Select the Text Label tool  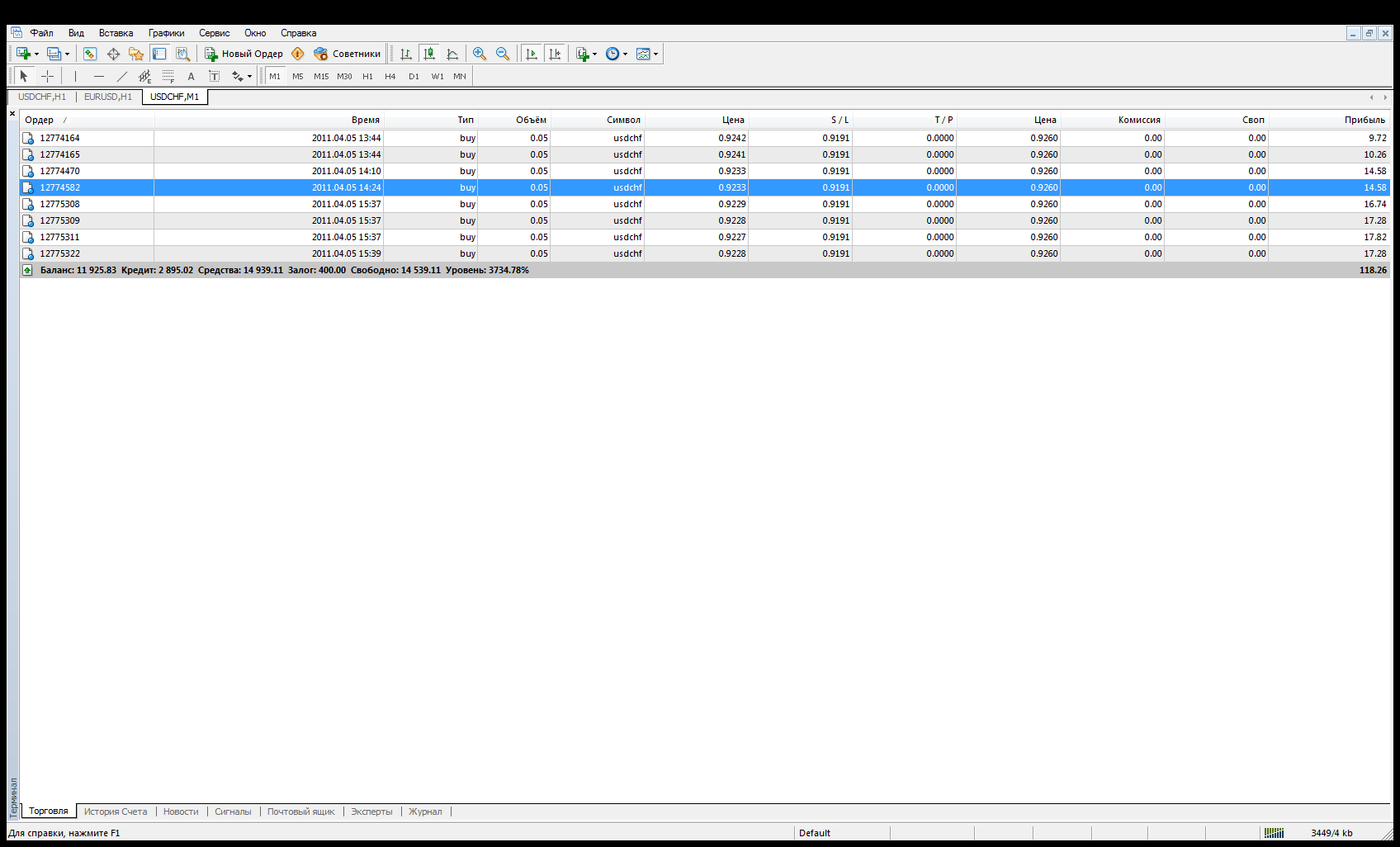[x=214, y=76]
